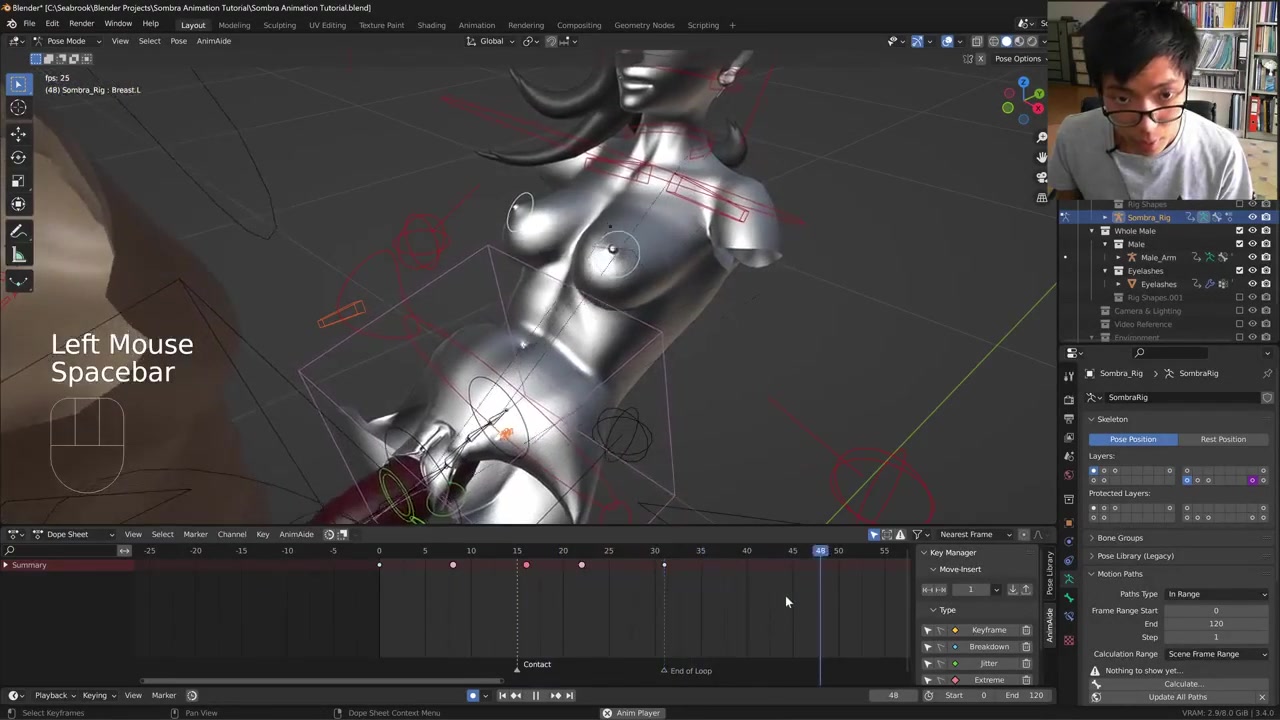Image resolution: width=1280 pixels, height=720 pixels.
Task: Activate the Scale tool
Action: pyautogui.click(x=18, y=181)
